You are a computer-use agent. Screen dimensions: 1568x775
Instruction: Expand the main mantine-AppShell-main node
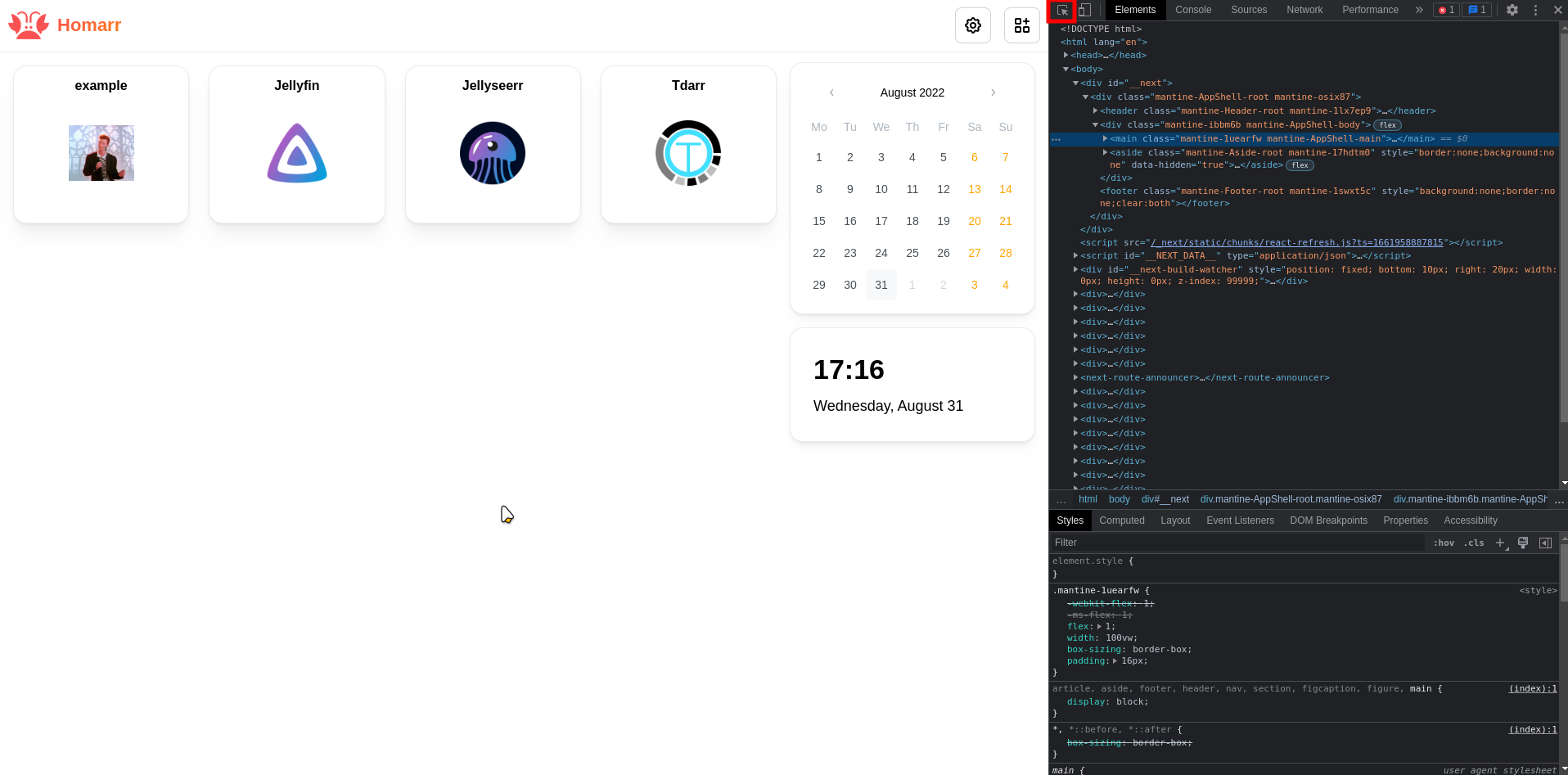(x=1105, y=138)
